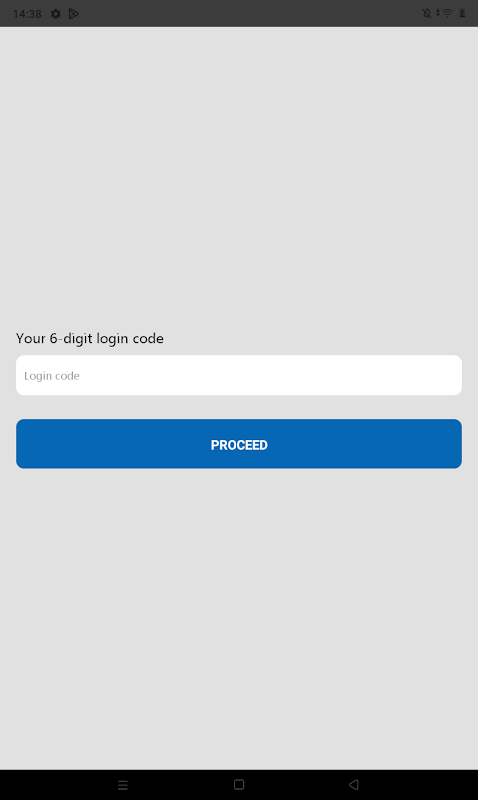Screen dimensions: 478x800
Task: Open the settings gear in status bar
Action: coord(56,14)
